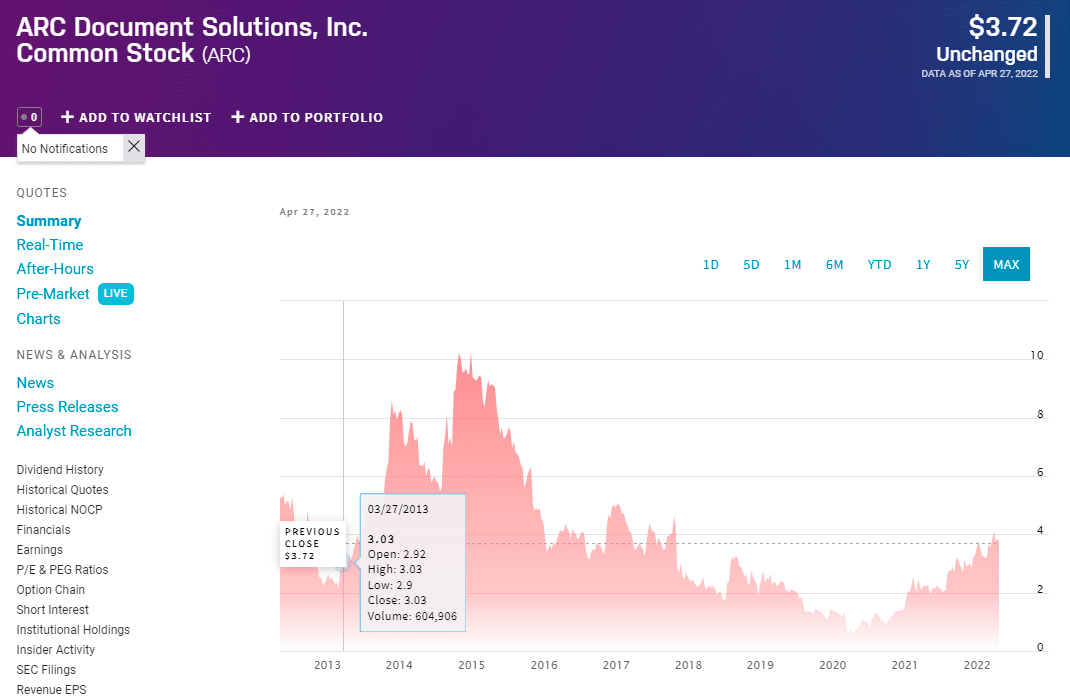The width and height of the screenshot is (1070, 700).
Task: Click the chart peak near 2015
Action: click(x=458, y=355)
